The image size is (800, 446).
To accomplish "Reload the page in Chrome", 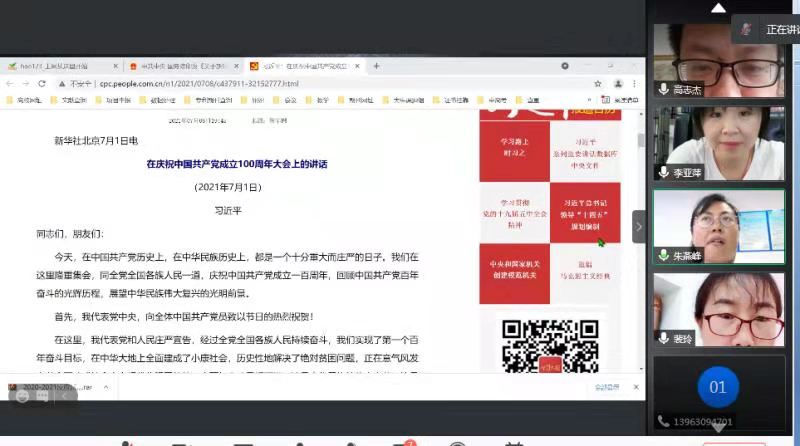I will point(42,84).
